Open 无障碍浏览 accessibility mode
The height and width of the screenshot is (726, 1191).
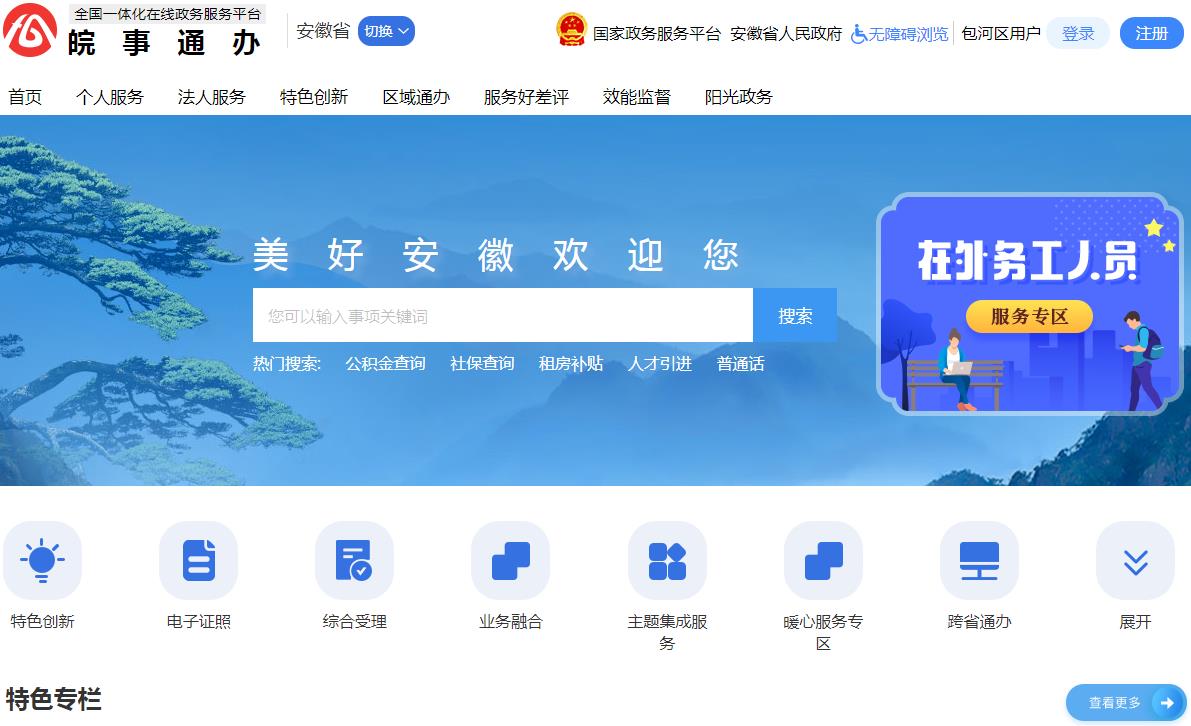coord(898,33)
